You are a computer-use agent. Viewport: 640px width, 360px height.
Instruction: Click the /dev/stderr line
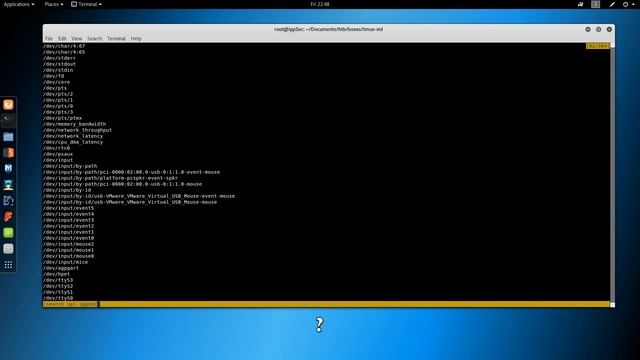pos(59,58)
